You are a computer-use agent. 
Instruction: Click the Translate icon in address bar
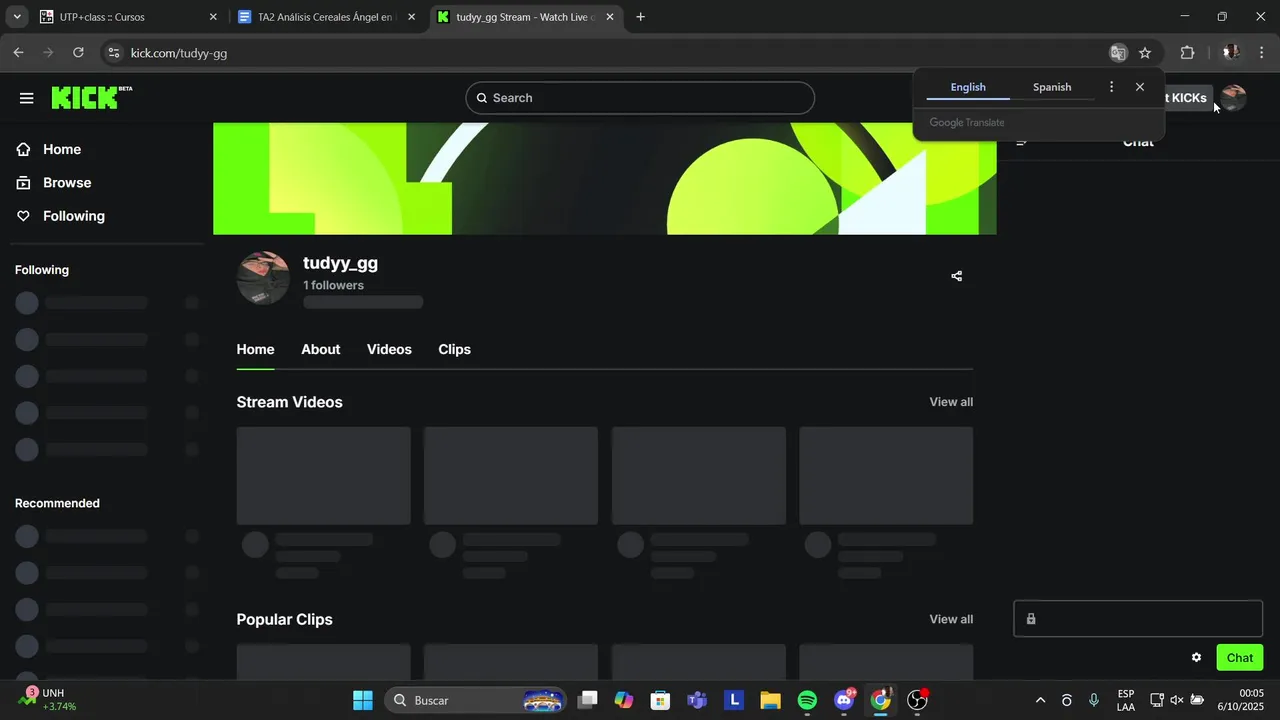[x=1118, y=53]
